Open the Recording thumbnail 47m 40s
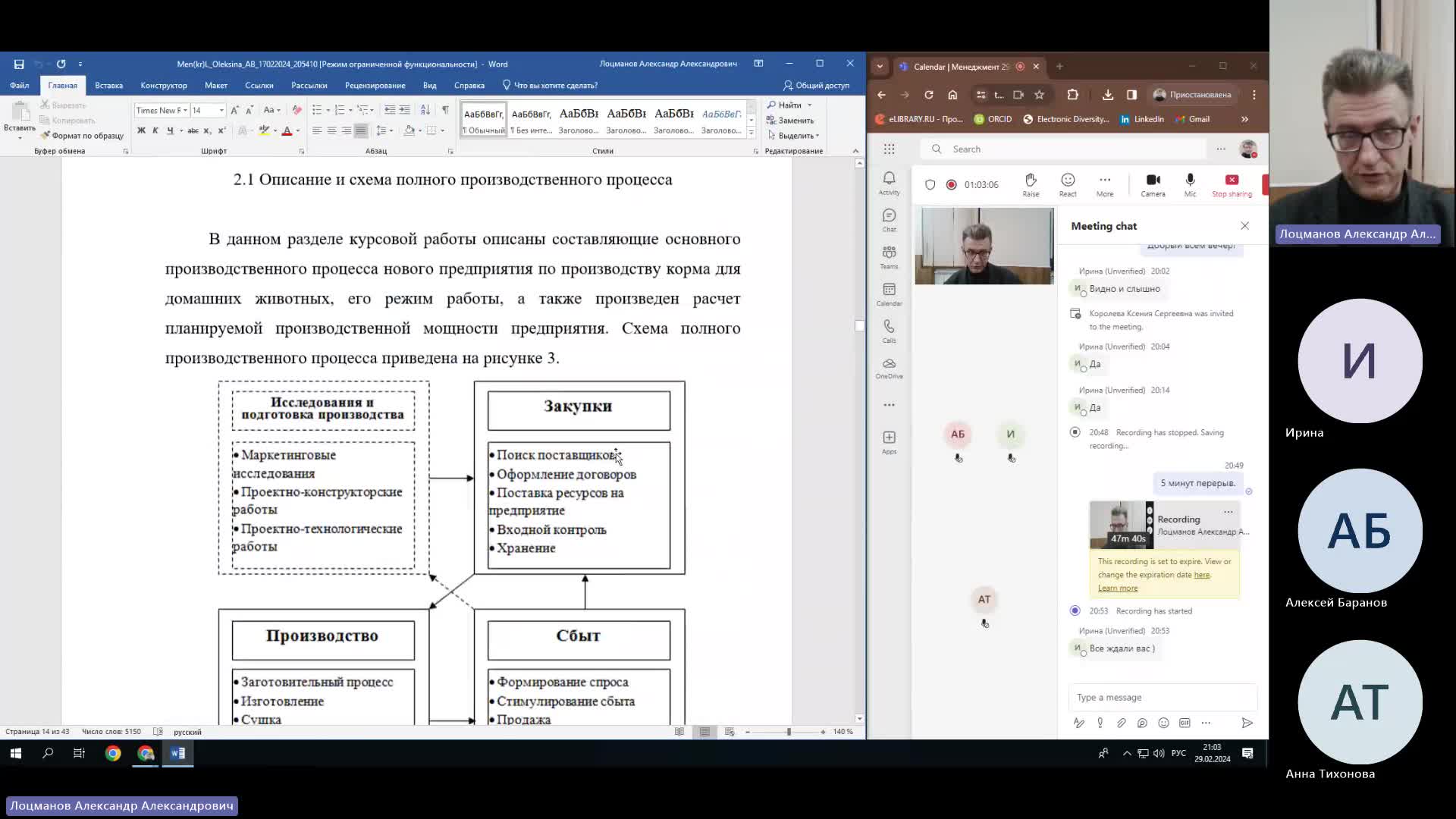 coord(1122,525)
